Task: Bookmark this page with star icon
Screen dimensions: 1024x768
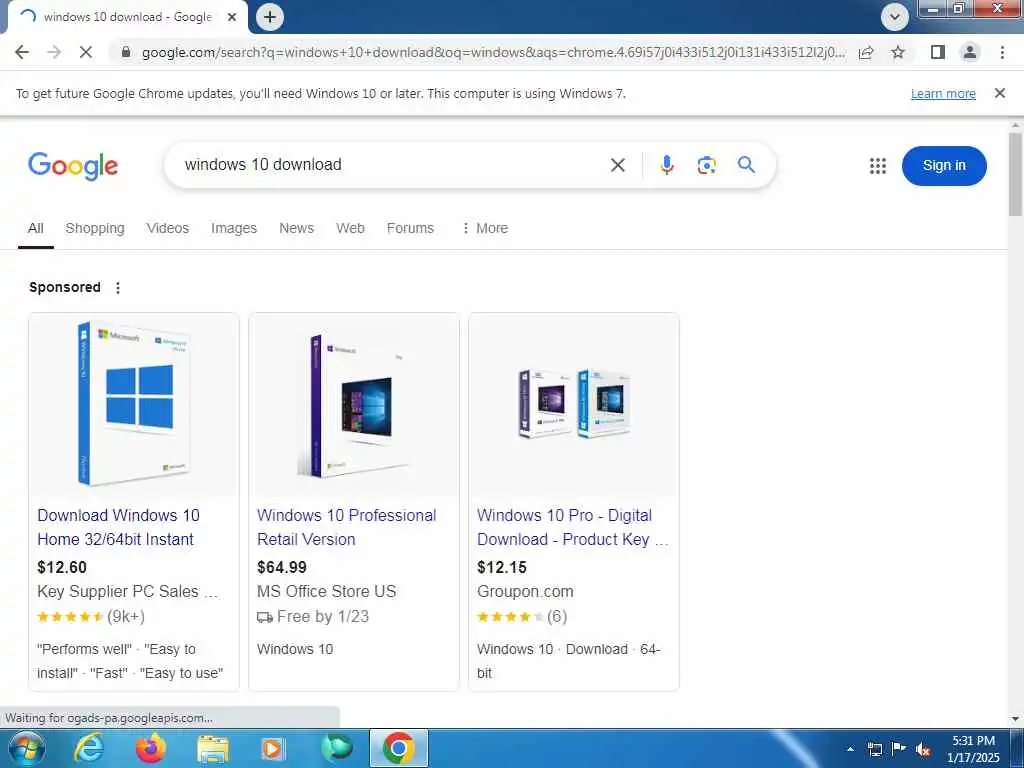Action: point(899,52)
